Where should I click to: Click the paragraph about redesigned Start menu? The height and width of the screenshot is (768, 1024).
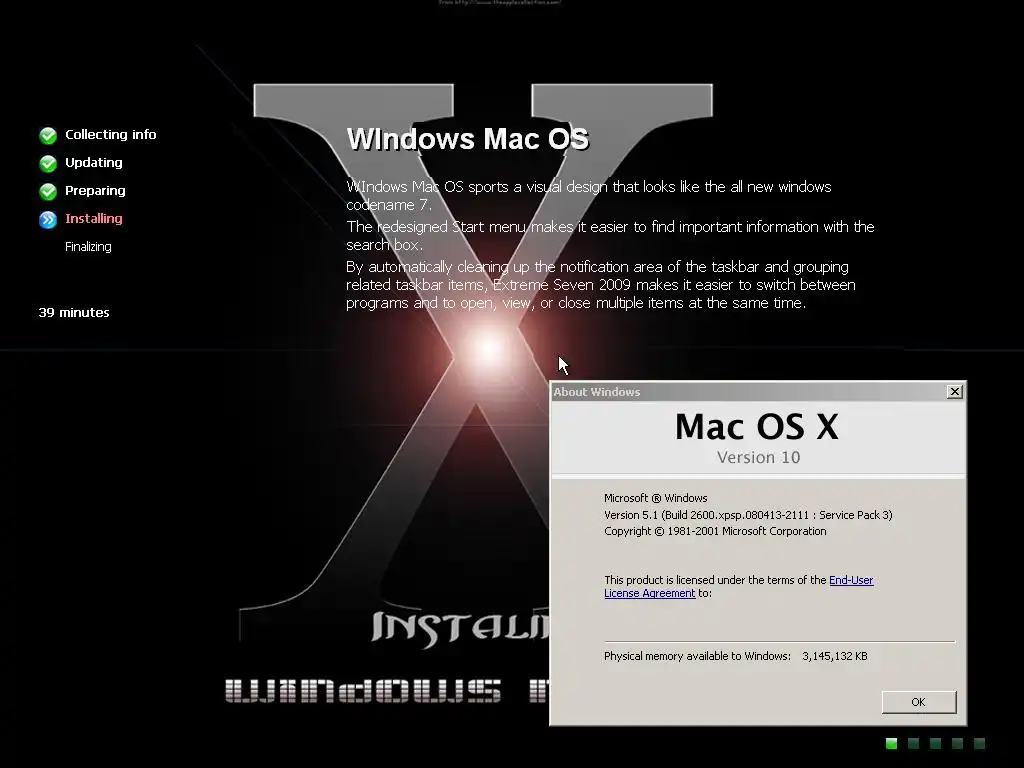coord(610,235)
